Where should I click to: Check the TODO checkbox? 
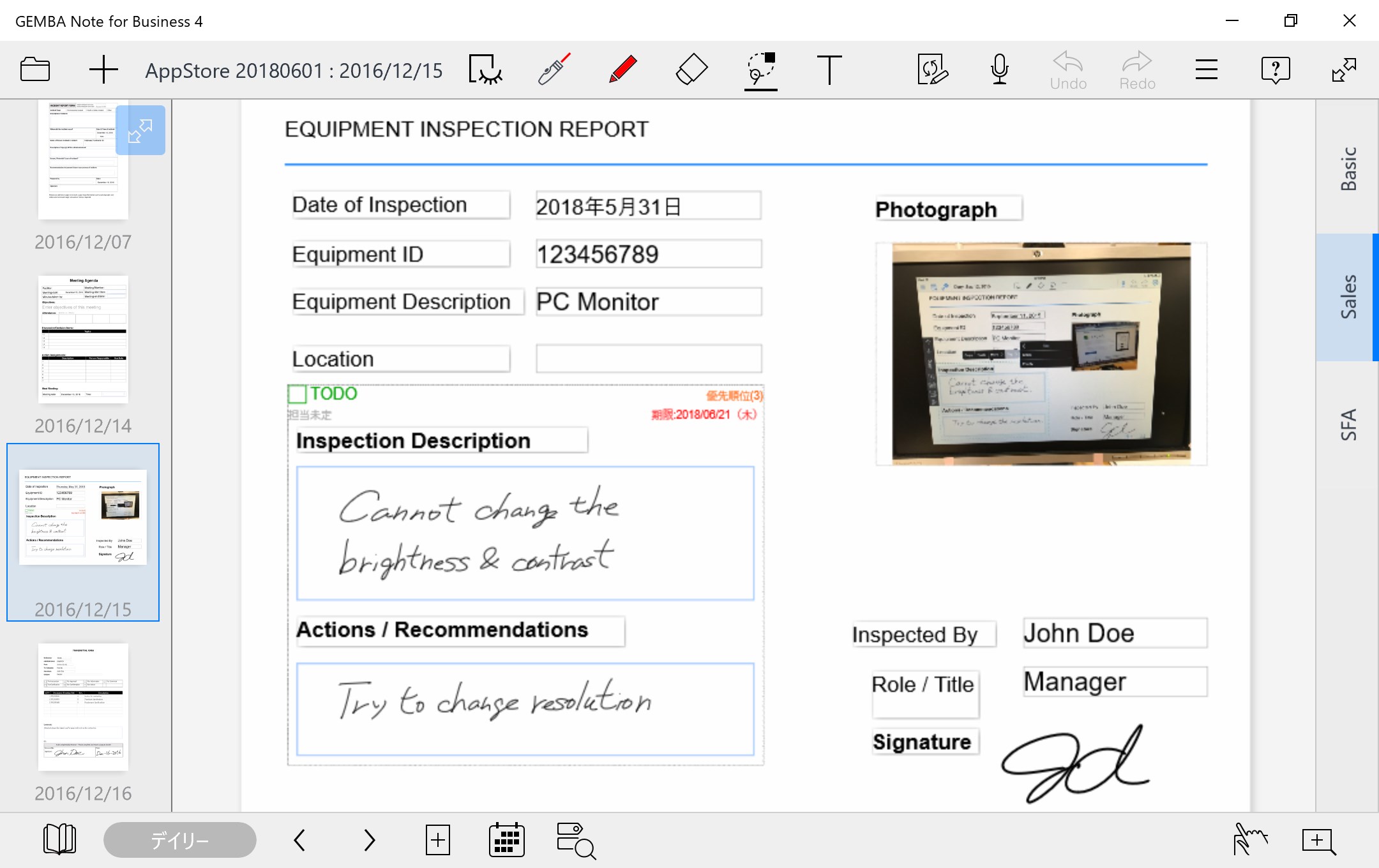297,394
